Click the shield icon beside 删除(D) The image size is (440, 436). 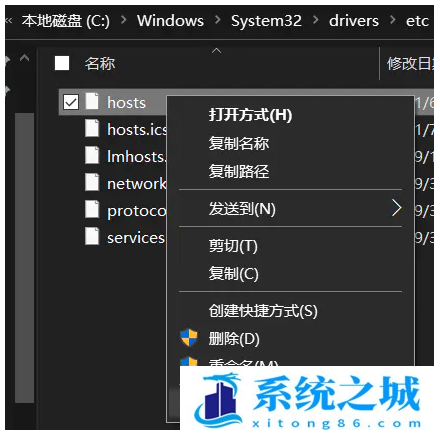(189, 338)
